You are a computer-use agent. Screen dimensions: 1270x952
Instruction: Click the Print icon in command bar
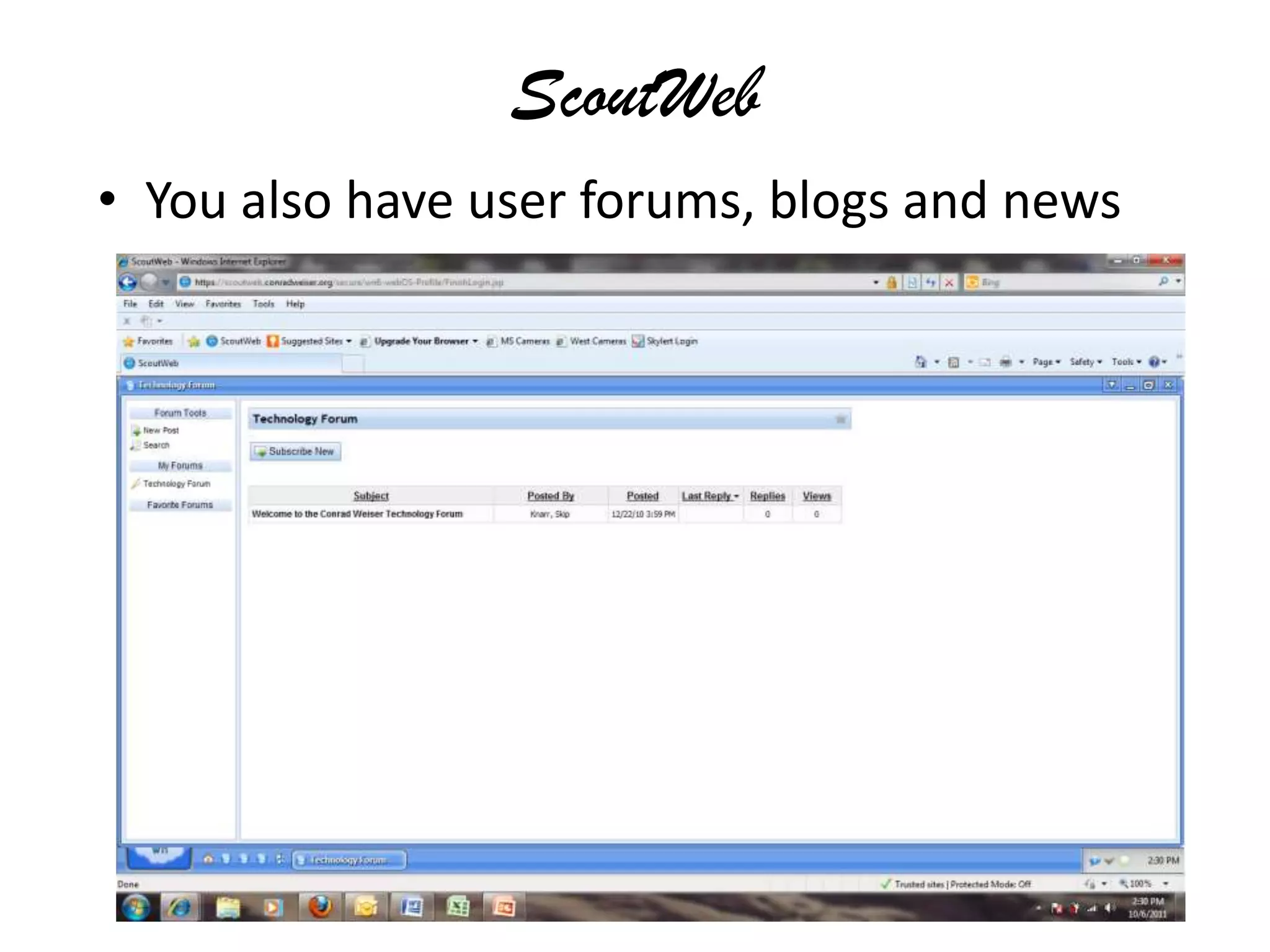(1006, 362)
